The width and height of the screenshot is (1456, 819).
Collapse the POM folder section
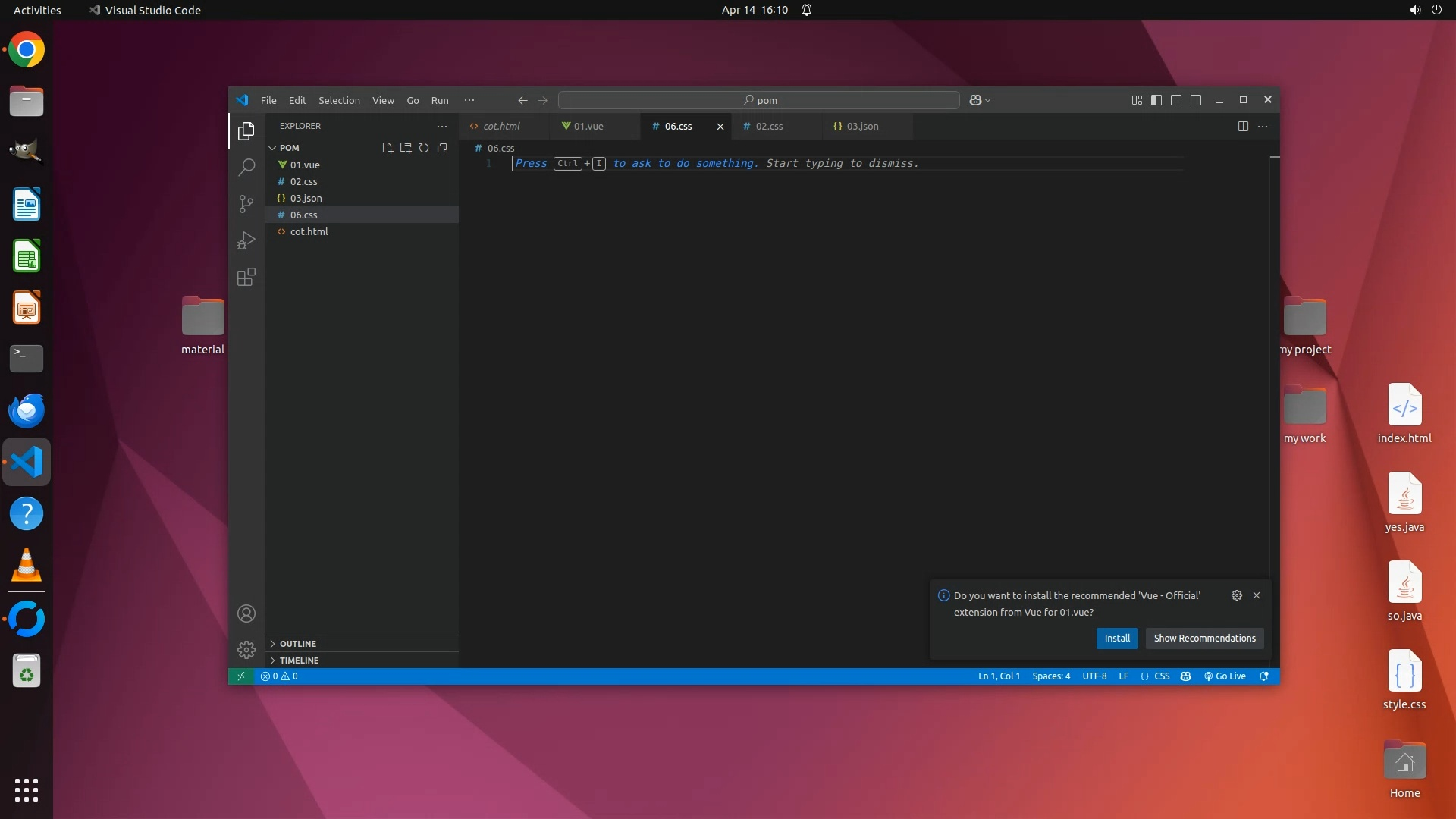click(x=289, y=148)
